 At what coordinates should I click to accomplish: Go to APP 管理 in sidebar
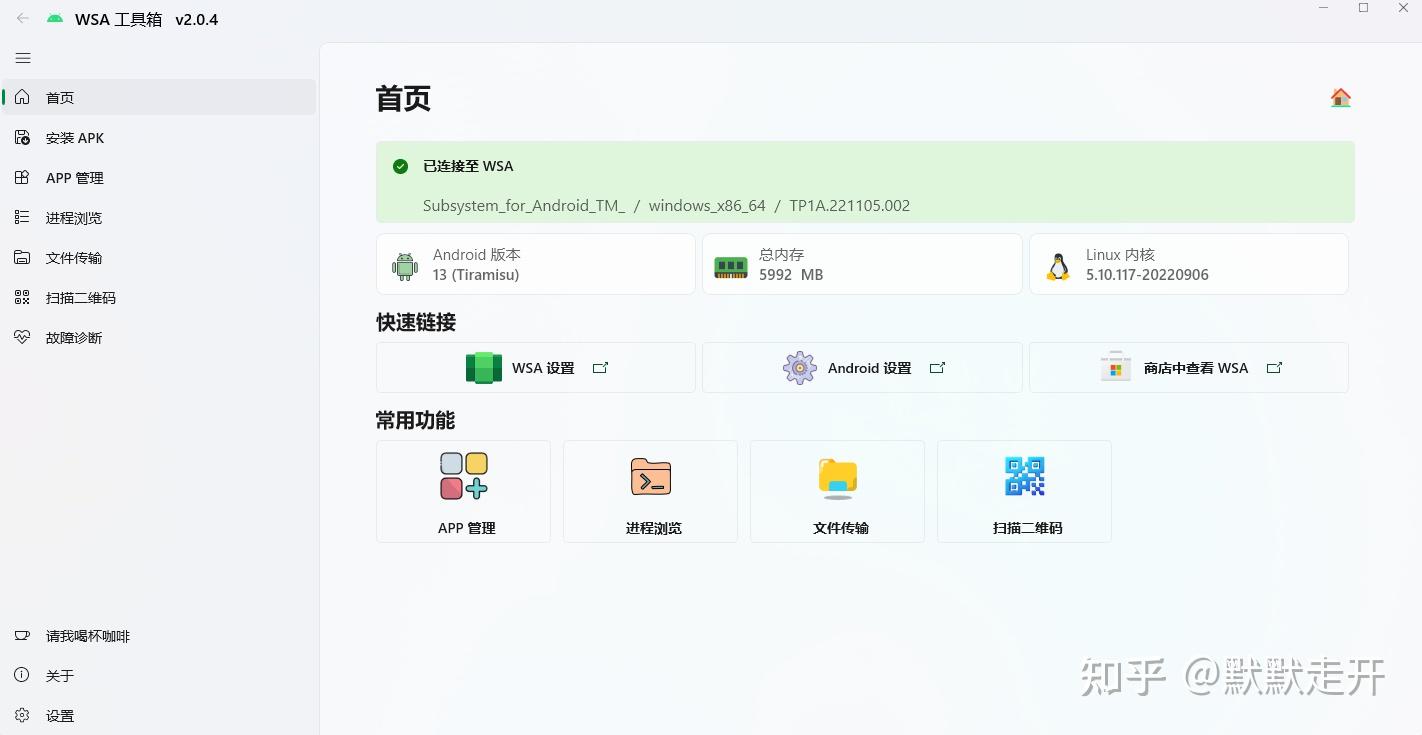[x=75, y=178]
